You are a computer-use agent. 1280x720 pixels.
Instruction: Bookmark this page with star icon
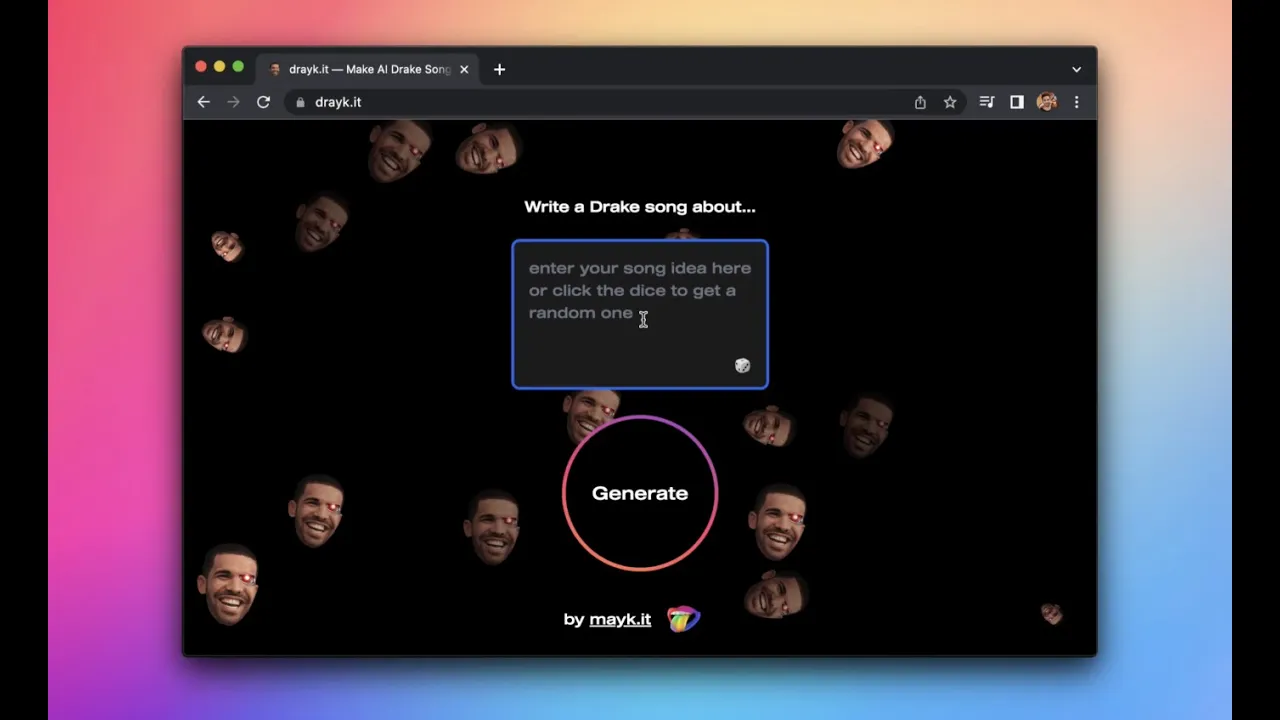tap(950, 102)
